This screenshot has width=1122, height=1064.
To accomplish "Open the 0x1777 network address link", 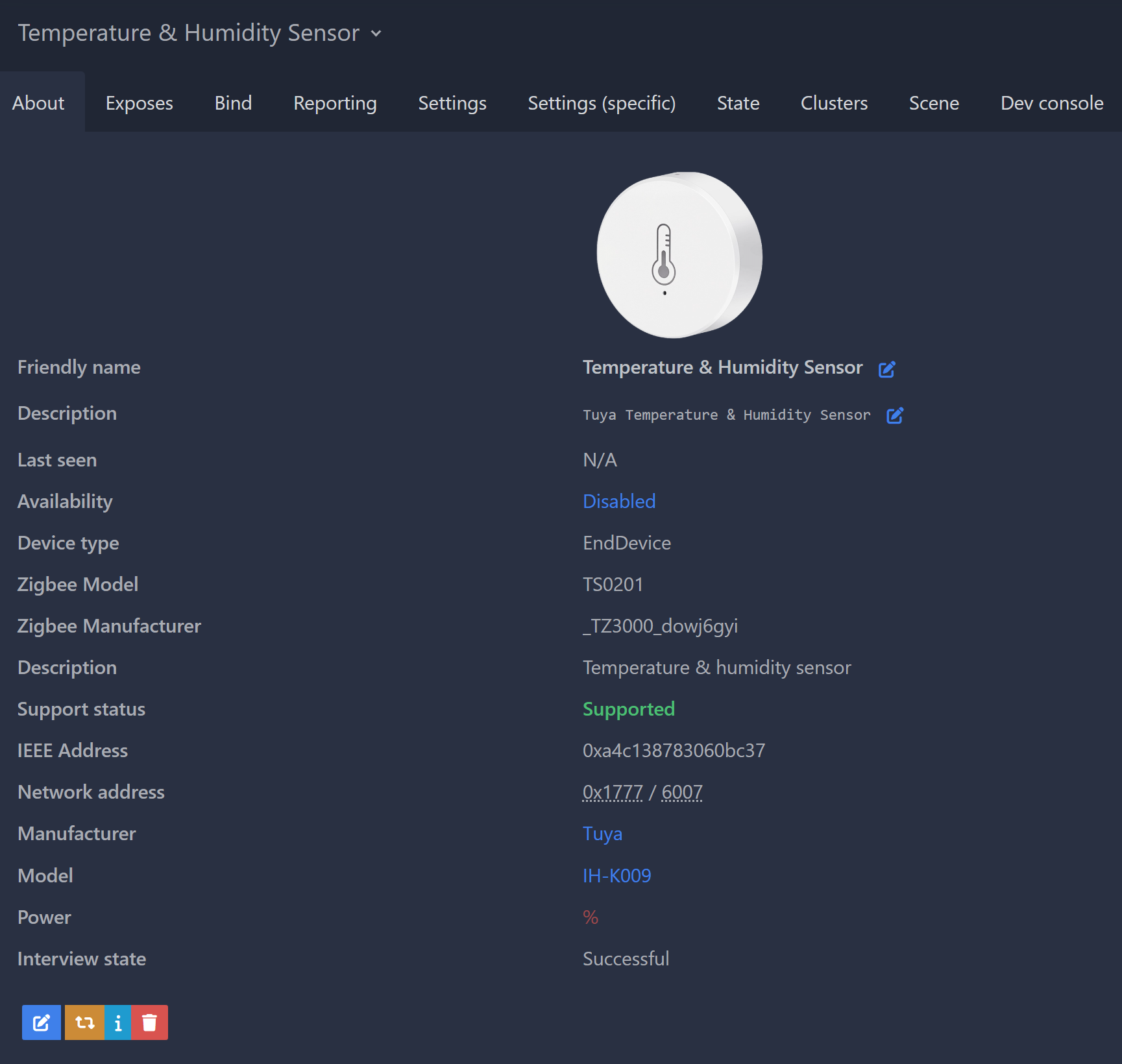I will coord(612,792).
